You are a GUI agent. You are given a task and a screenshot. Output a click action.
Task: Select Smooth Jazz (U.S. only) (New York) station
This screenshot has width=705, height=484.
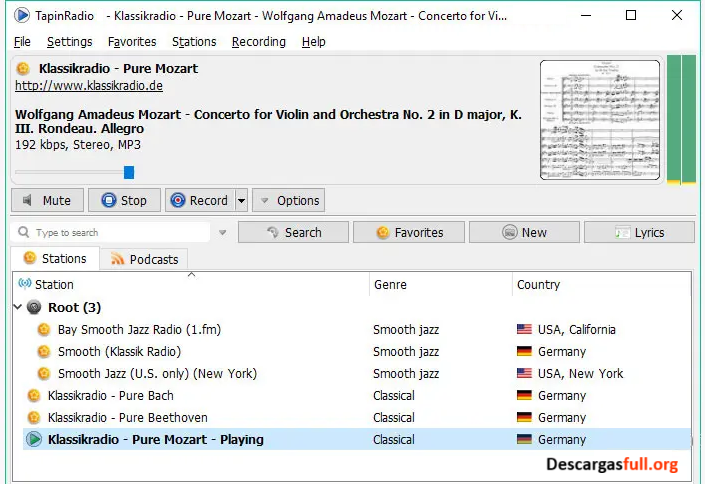(157, 374)
